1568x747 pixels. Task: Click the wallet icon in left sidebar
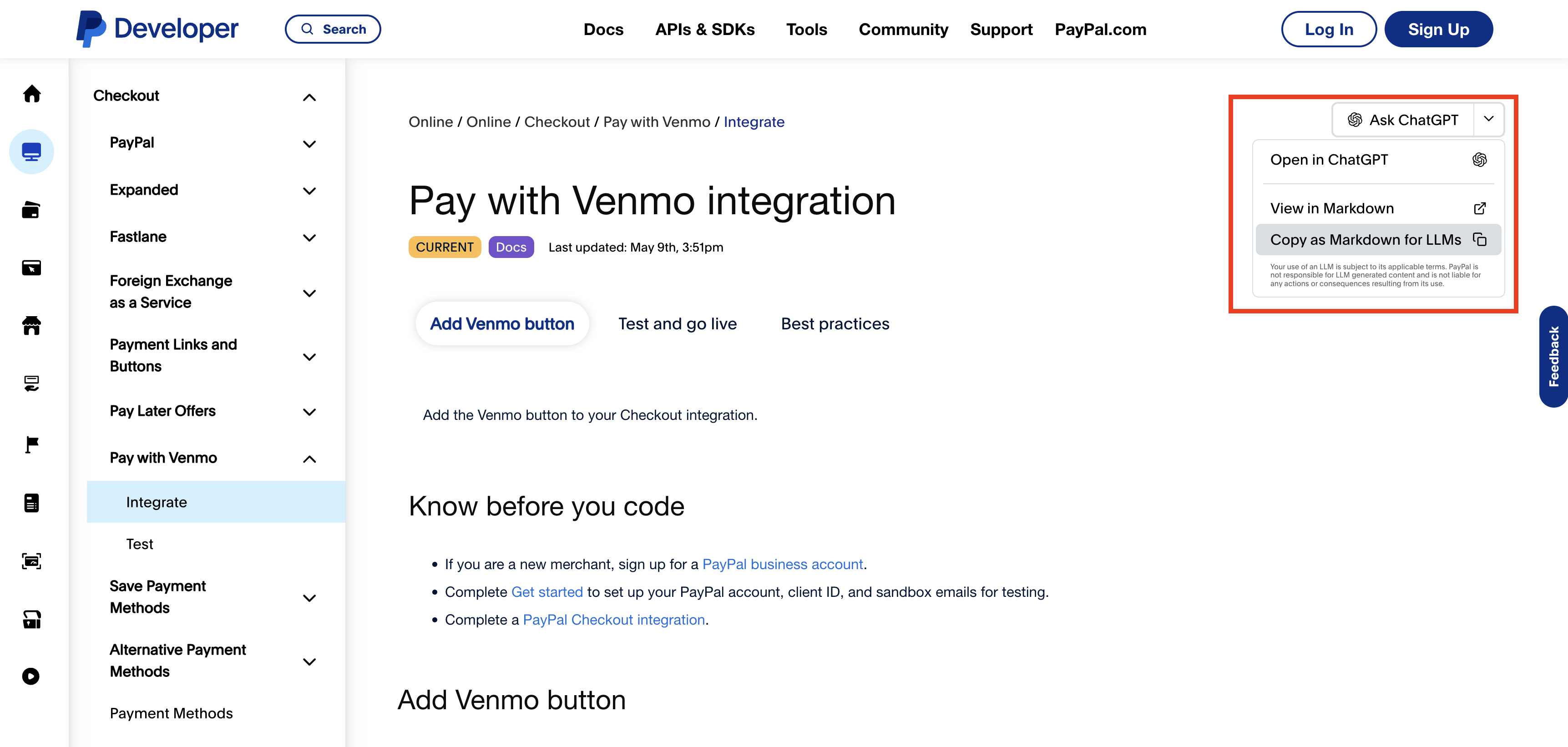point(31,210)
